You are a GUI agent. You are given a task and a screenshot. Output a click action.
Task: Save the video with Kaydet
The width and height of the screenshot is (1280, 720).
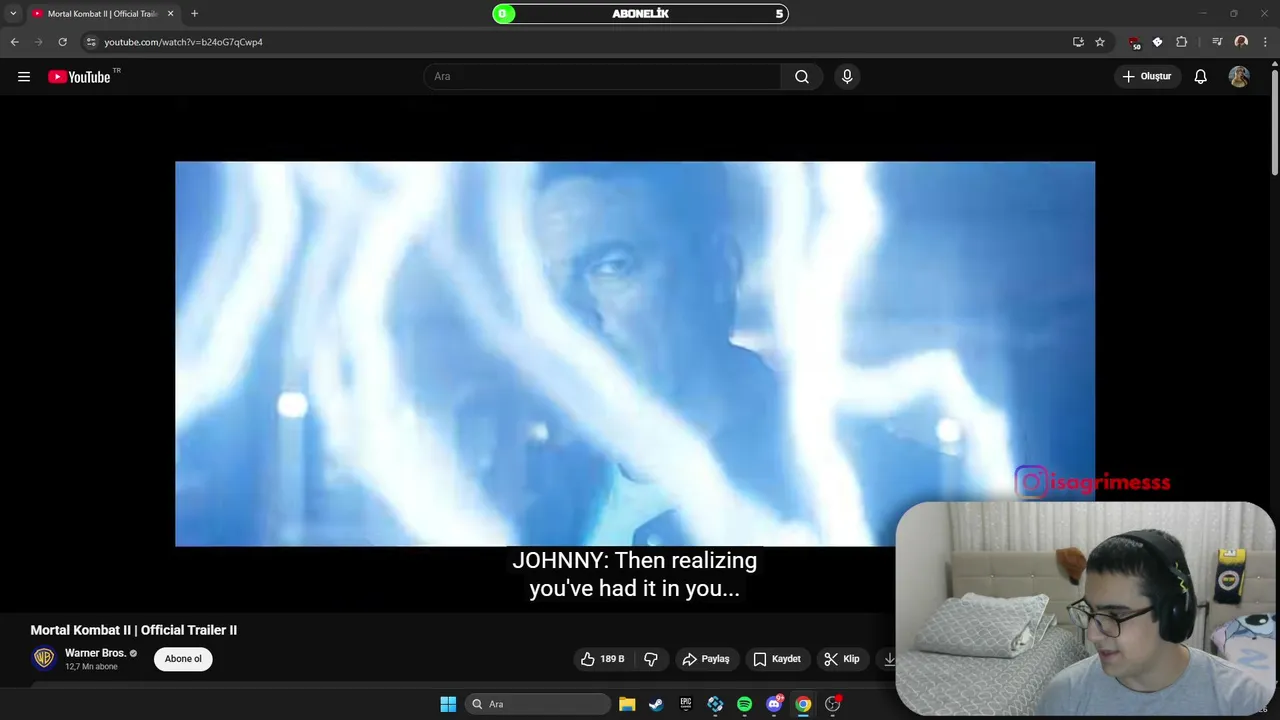777,659
